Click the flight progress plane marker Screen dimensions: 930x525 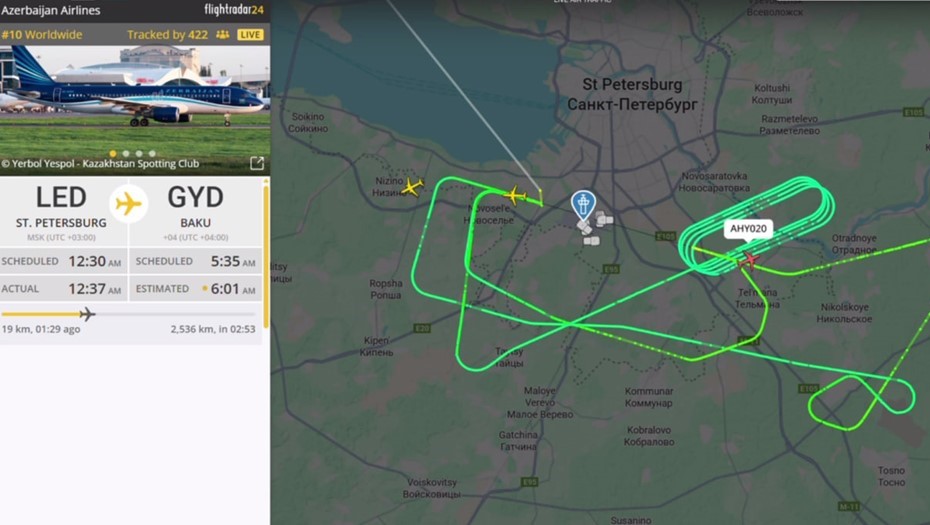(x=87, y=314)
